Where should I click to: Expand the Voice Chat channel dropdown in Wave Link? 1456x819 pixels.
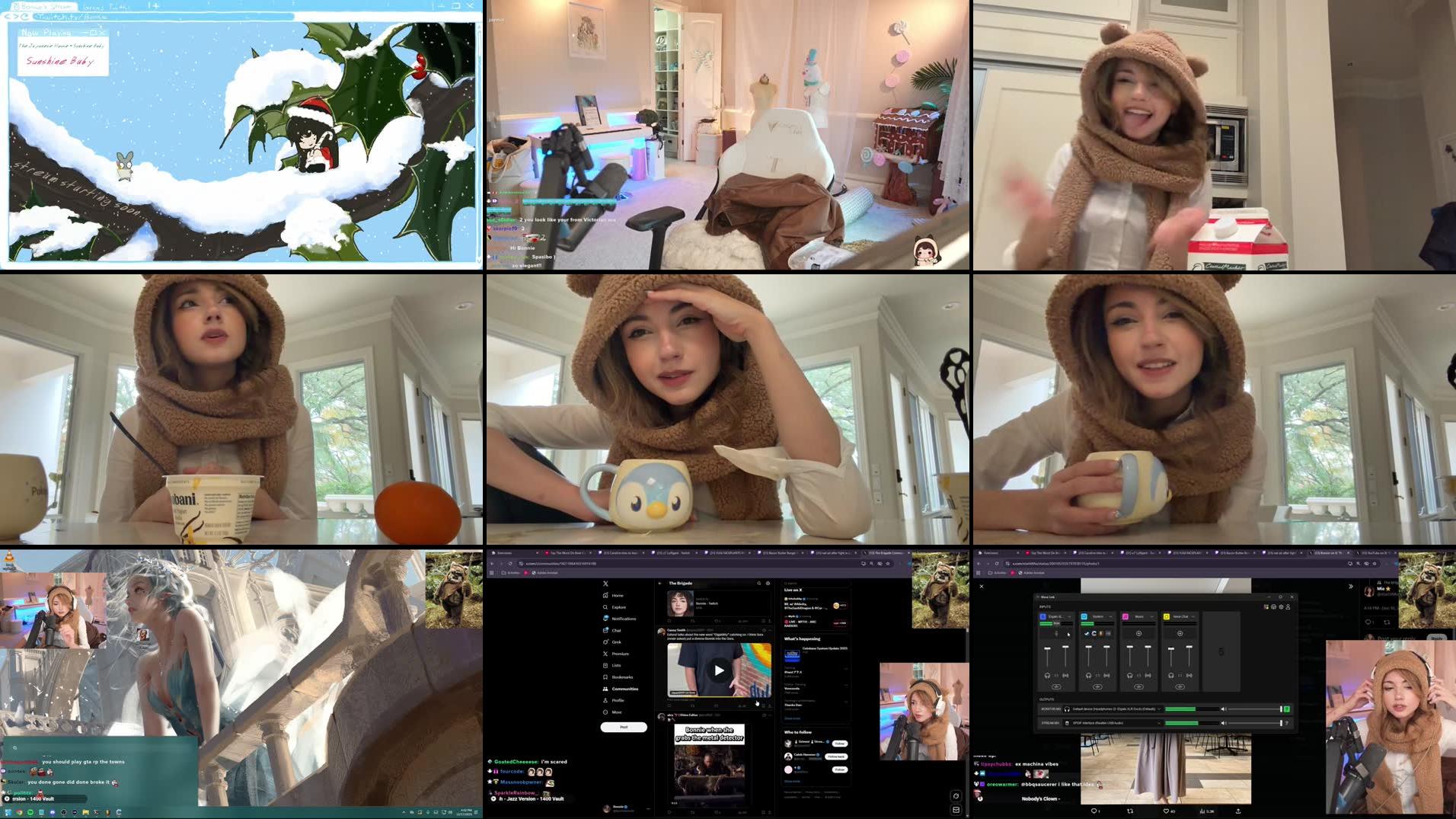tap(1193, 616)
